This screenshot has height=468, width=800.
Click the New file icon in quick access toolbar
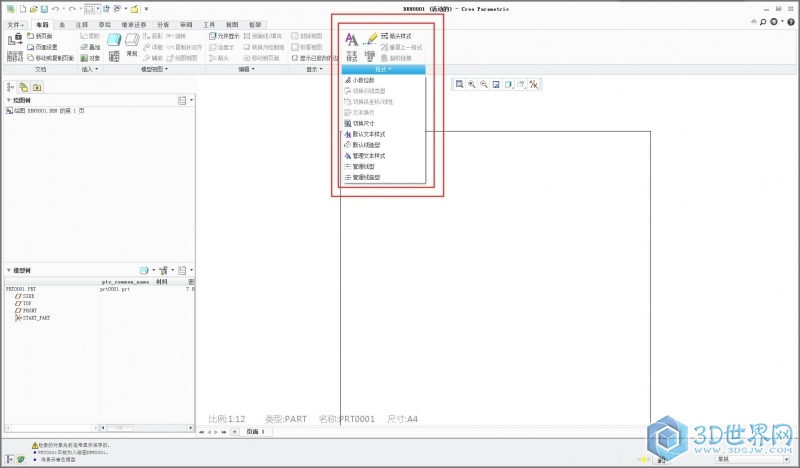click(x=22, y=9)
